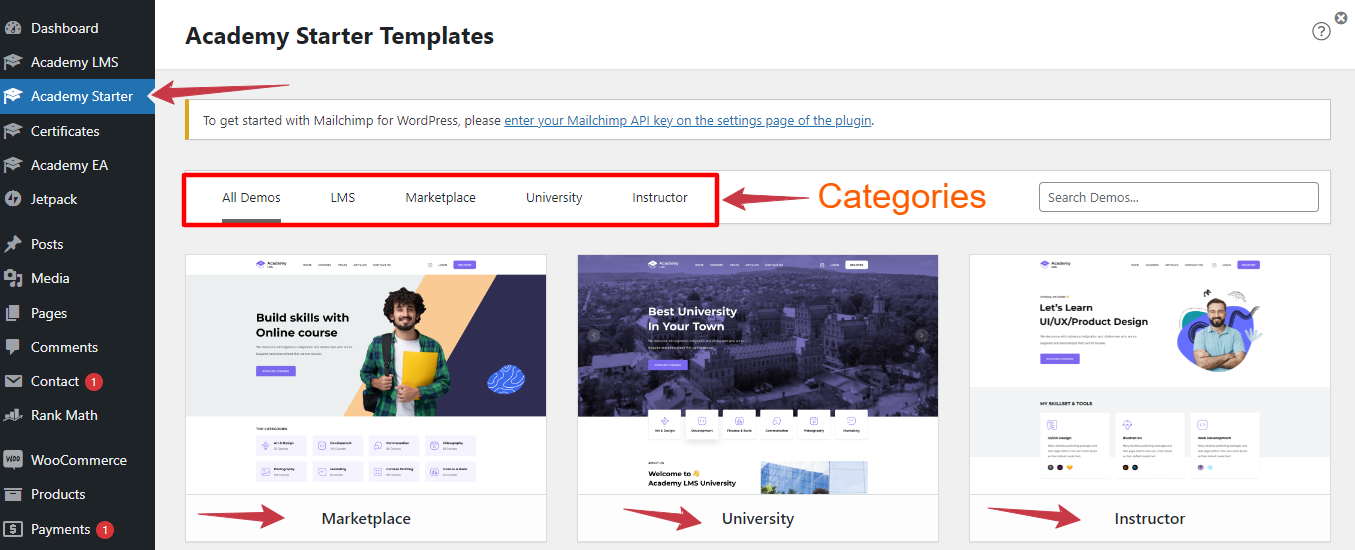
Task: Click the Products archive box icon
Action: point(13,494)
